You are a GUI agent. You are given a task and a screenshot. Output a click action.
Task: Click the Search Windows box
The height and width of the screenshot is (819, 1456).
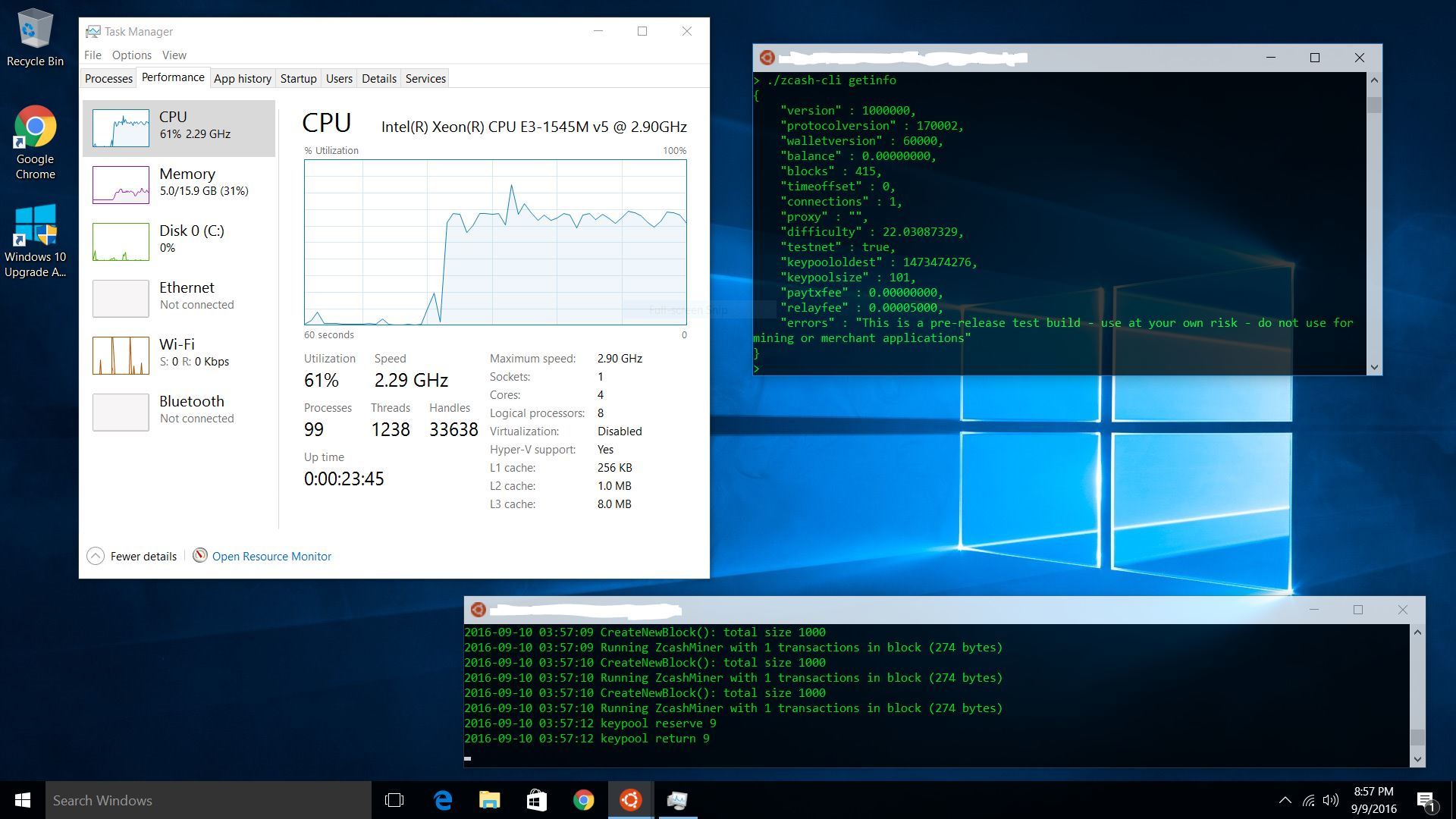pyautogui.click(x=209, y=800)
